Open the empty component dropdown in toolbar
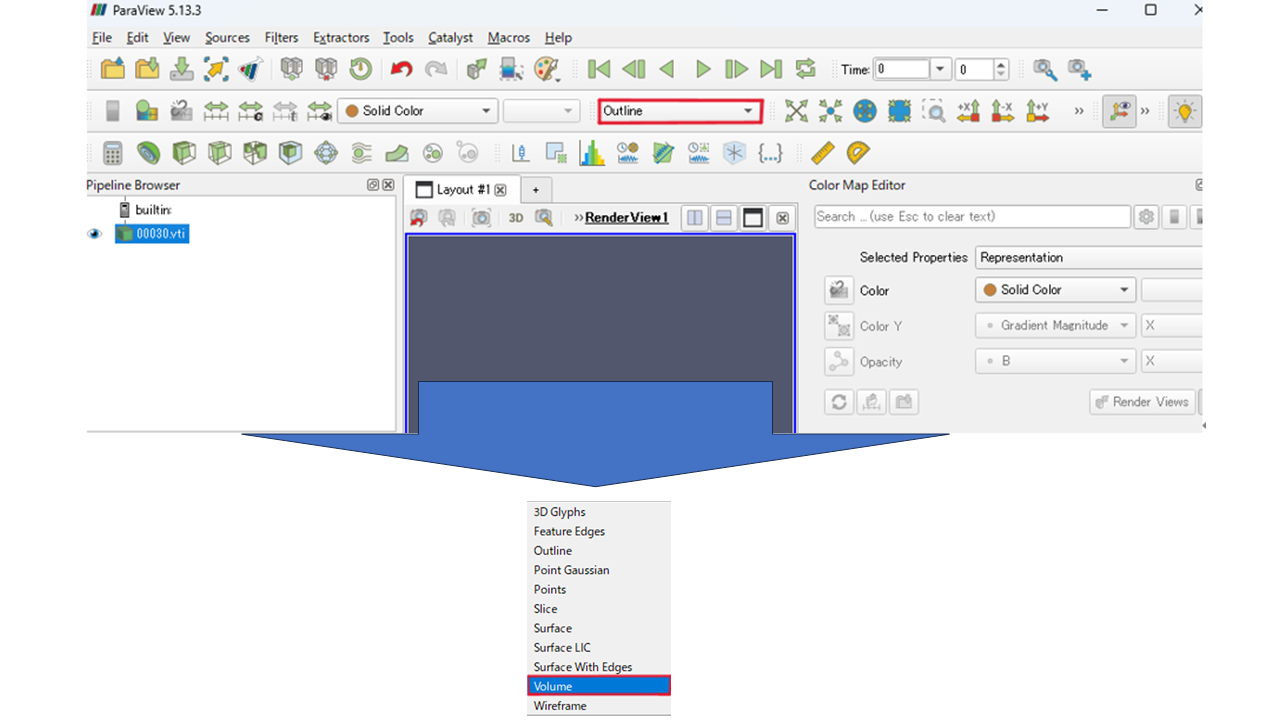The height and width of the screenshot is (720, 1280). [541, 111]
